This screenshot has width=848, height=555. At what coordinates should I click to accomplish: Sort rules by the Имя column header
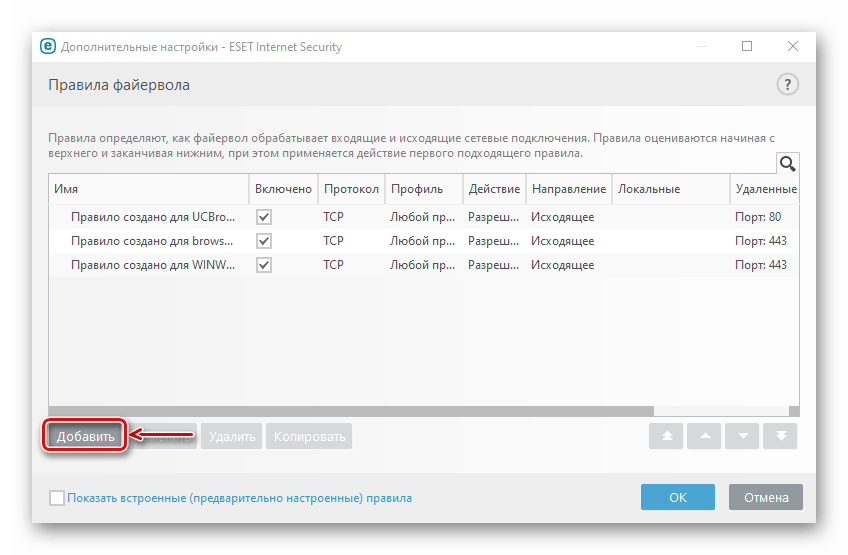coord(148,189)
